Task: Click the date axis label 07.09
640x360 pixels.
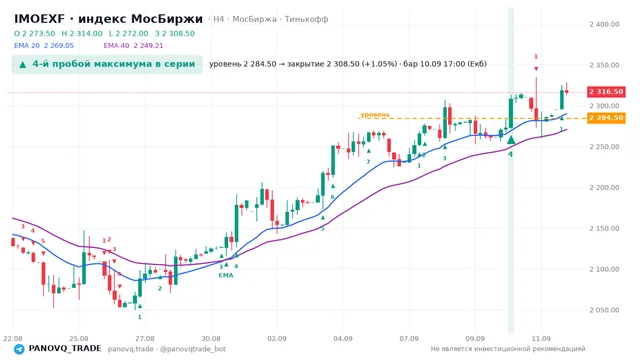Action: point(409,338)
